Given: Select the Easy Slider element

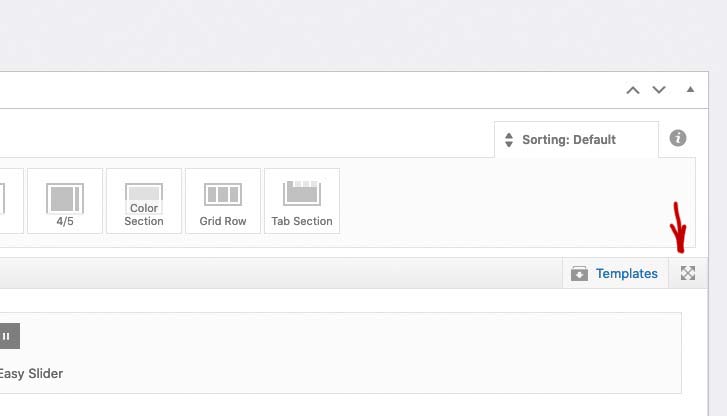Looking at the screenshot, I should [340, 353].
